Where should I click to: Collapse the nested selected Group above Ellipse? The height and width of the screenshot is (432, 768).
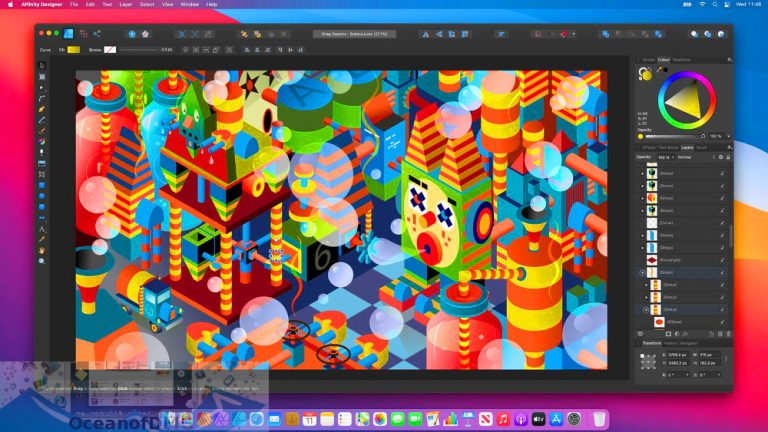tap(646, 310)
